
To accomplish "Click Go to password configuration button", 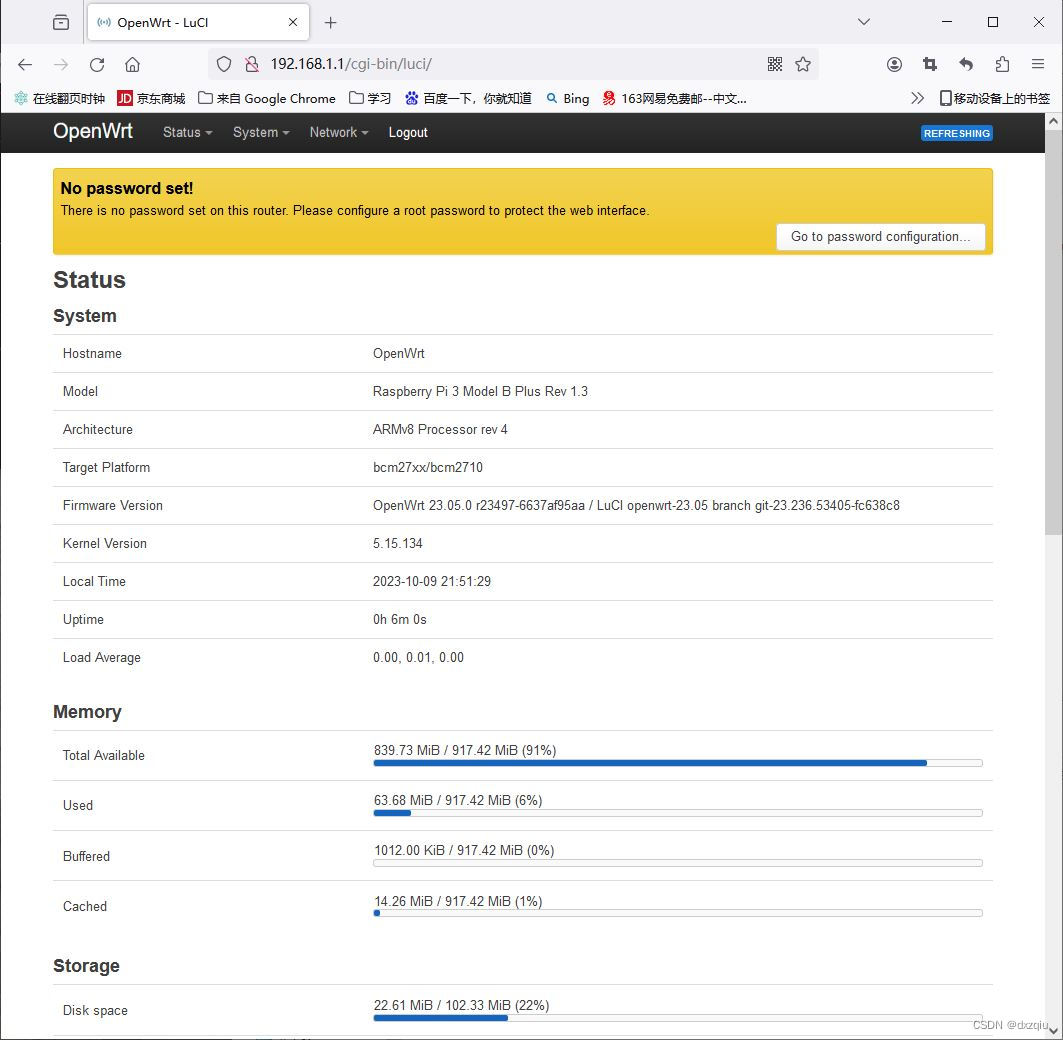I will tap(880, 237).
